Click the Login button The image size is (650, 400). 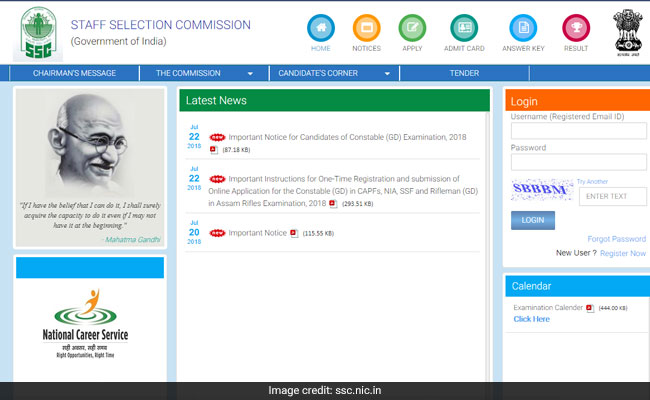tap(533, 221)
